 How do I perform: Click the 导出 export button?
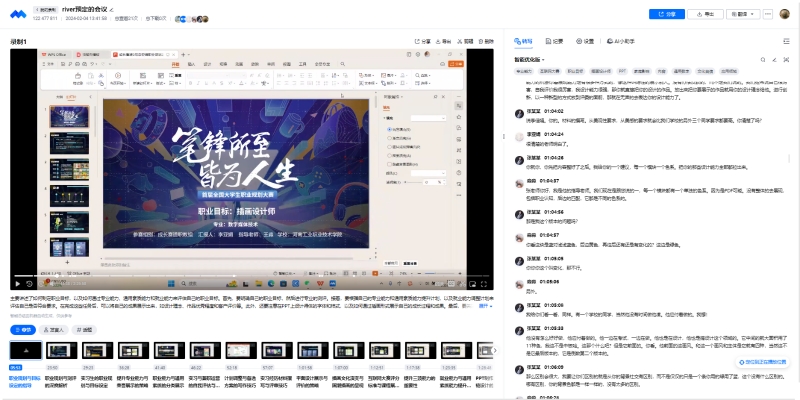(706, 14)
